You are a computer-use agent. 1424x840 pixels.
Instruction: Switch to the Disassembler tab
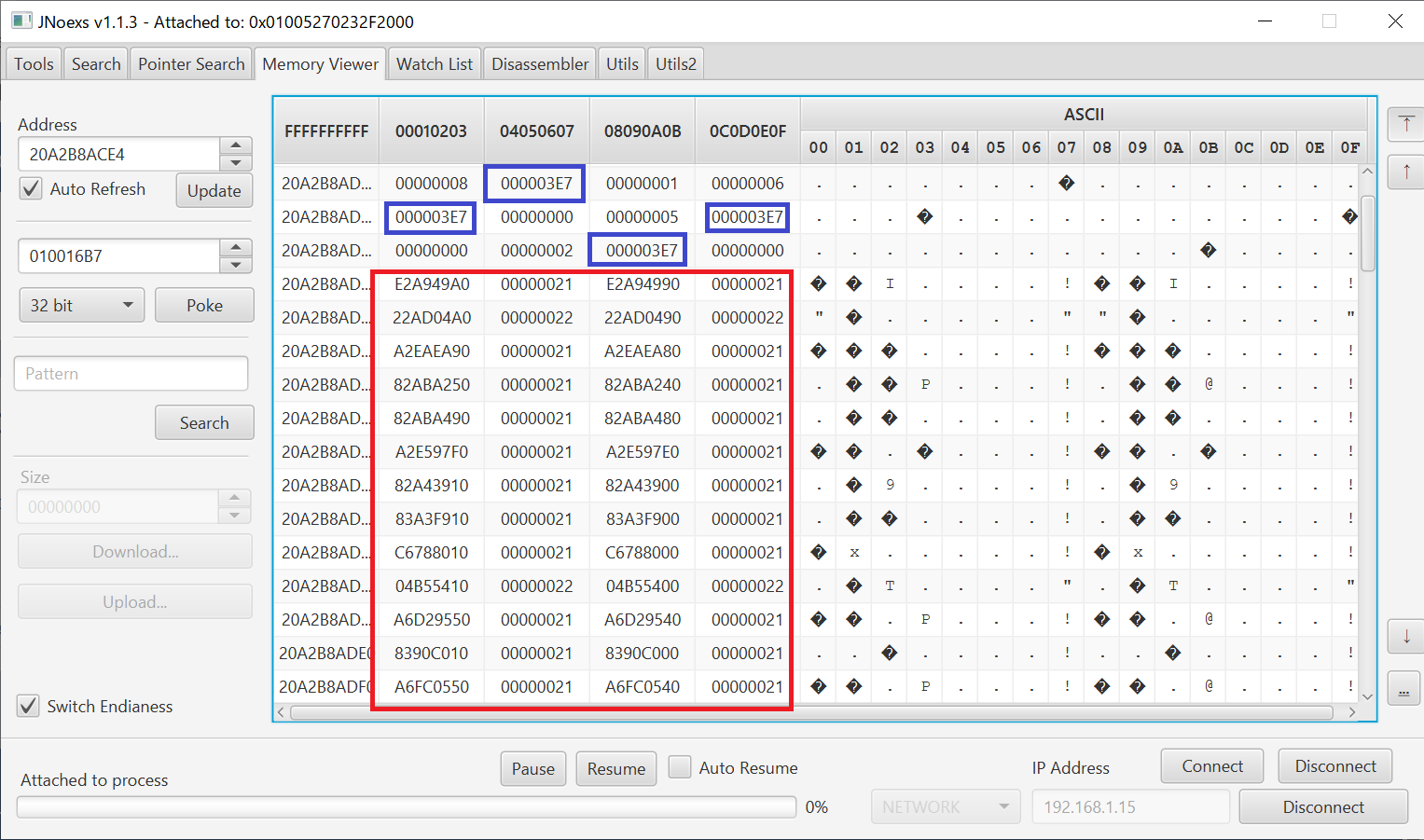point(540,63)
